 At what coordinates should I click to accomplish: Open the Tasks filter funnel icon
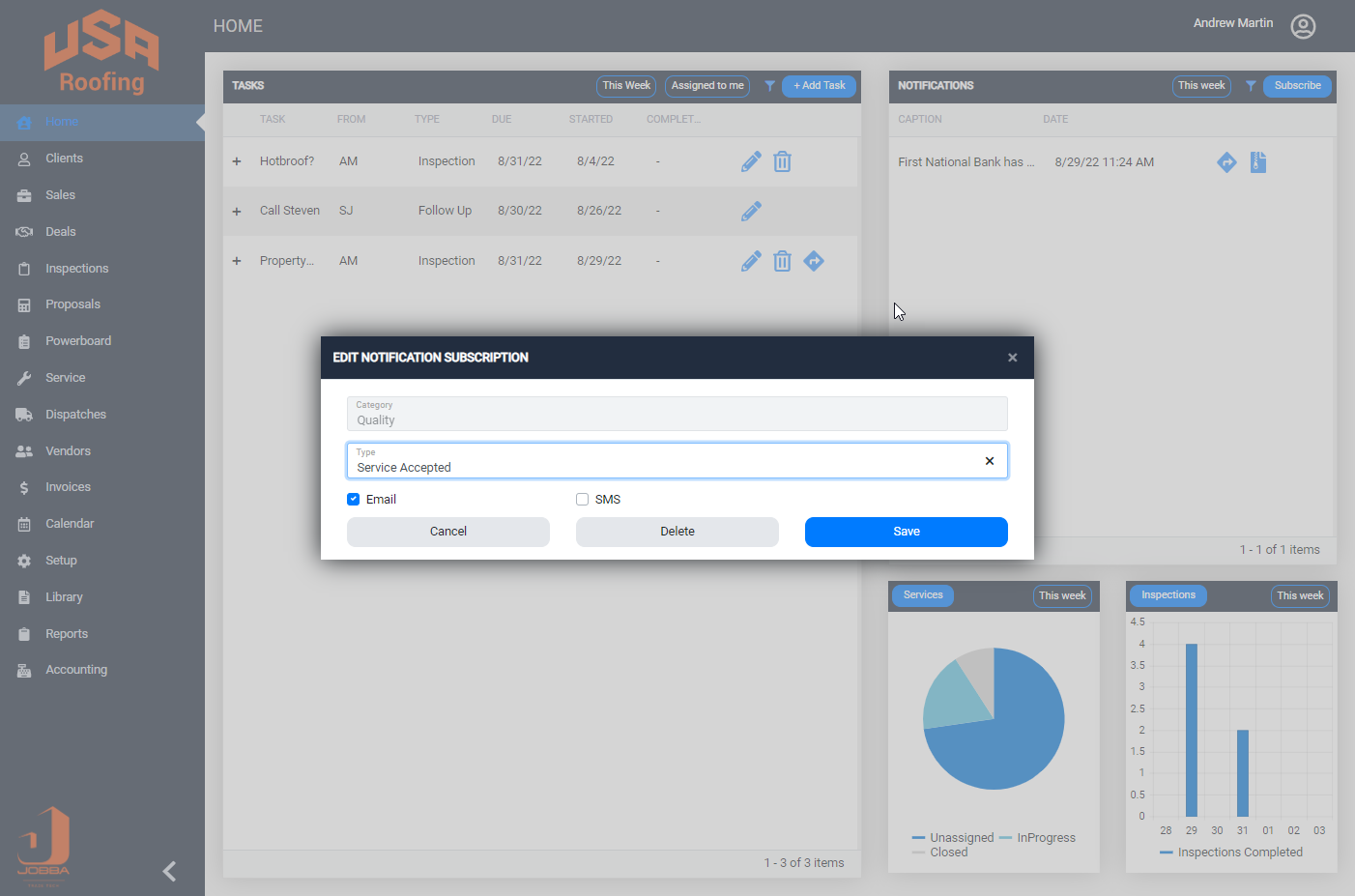[x=770, y=86]
